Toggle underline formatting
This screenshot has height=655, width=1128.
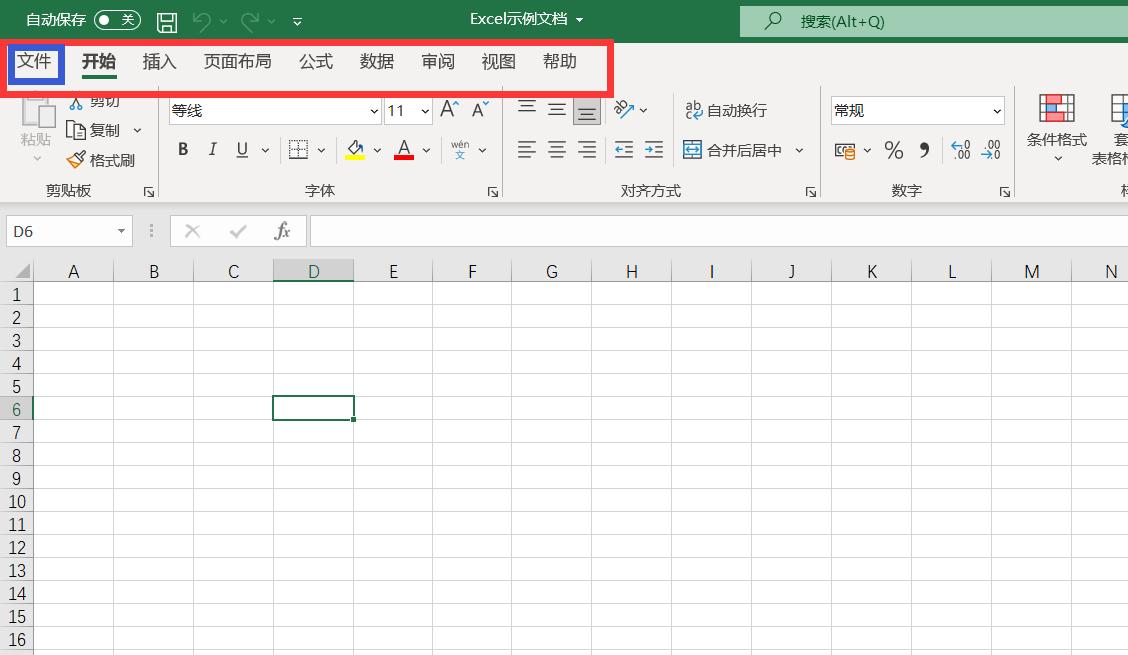click(241, 148)
